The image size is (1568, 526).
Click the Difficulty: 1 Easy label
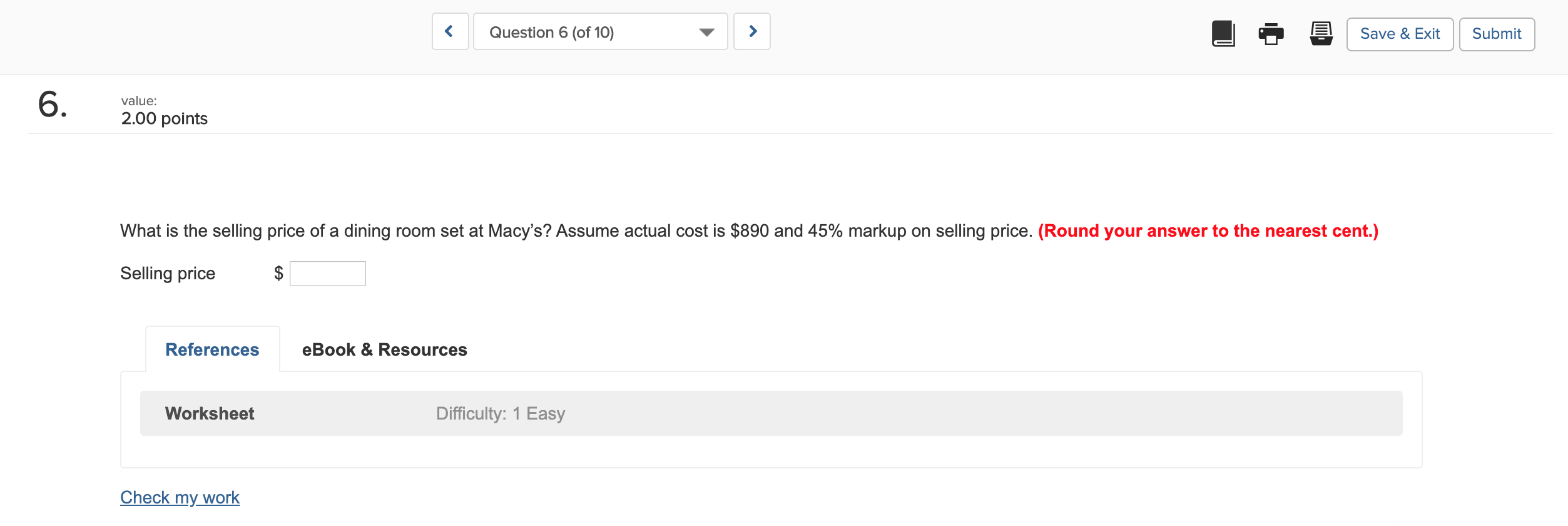[501, 413]
